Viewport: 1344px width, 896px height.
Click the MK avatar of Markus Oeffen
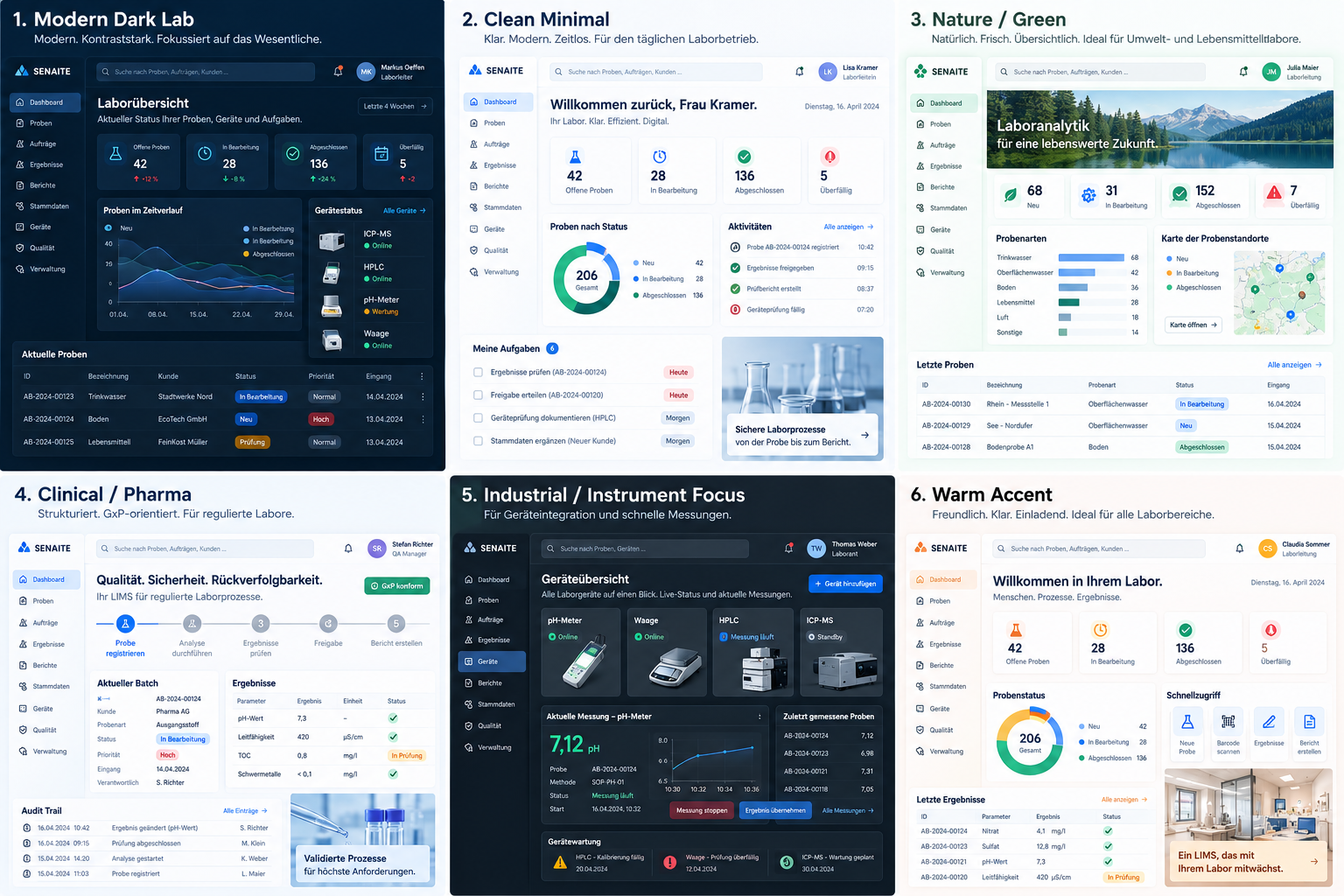[x=367, y=72]
